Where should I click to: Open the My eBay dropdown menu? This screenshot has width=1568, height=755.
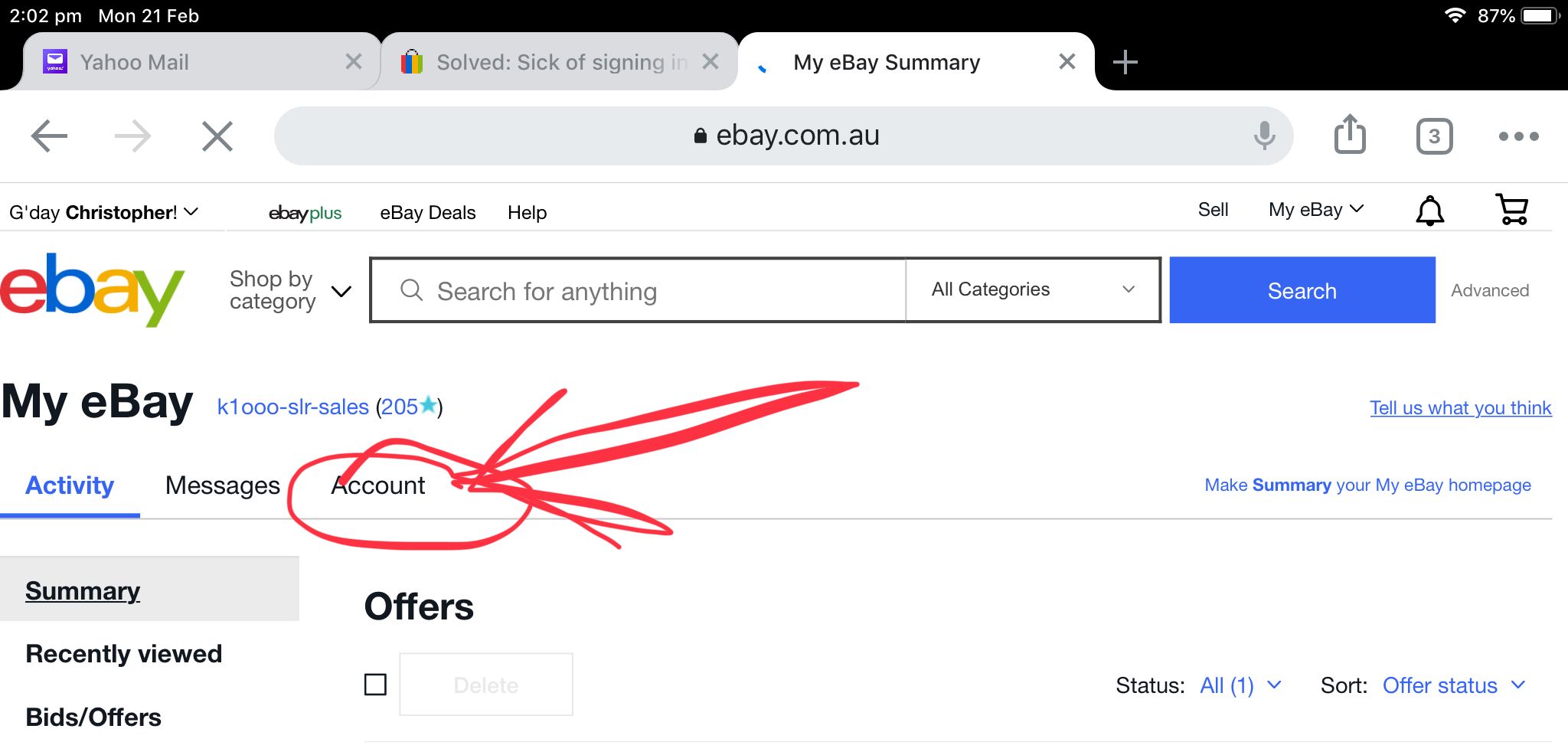point(1315,210)
